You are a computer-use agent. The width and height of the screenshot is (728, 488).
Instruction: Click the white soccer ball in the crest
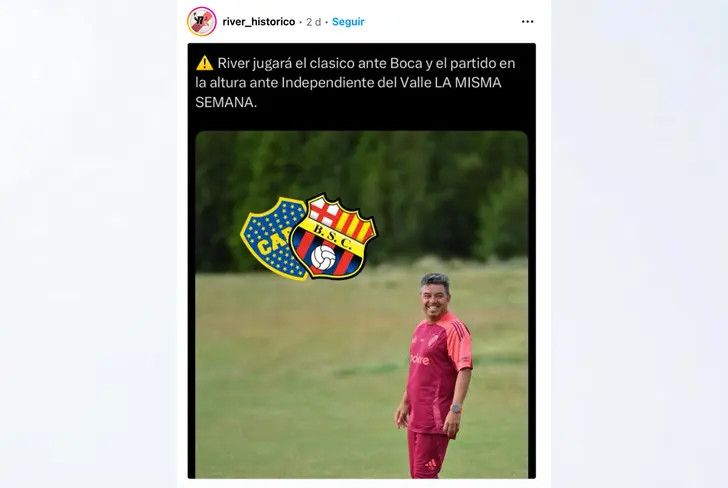[x=323, y=258]
